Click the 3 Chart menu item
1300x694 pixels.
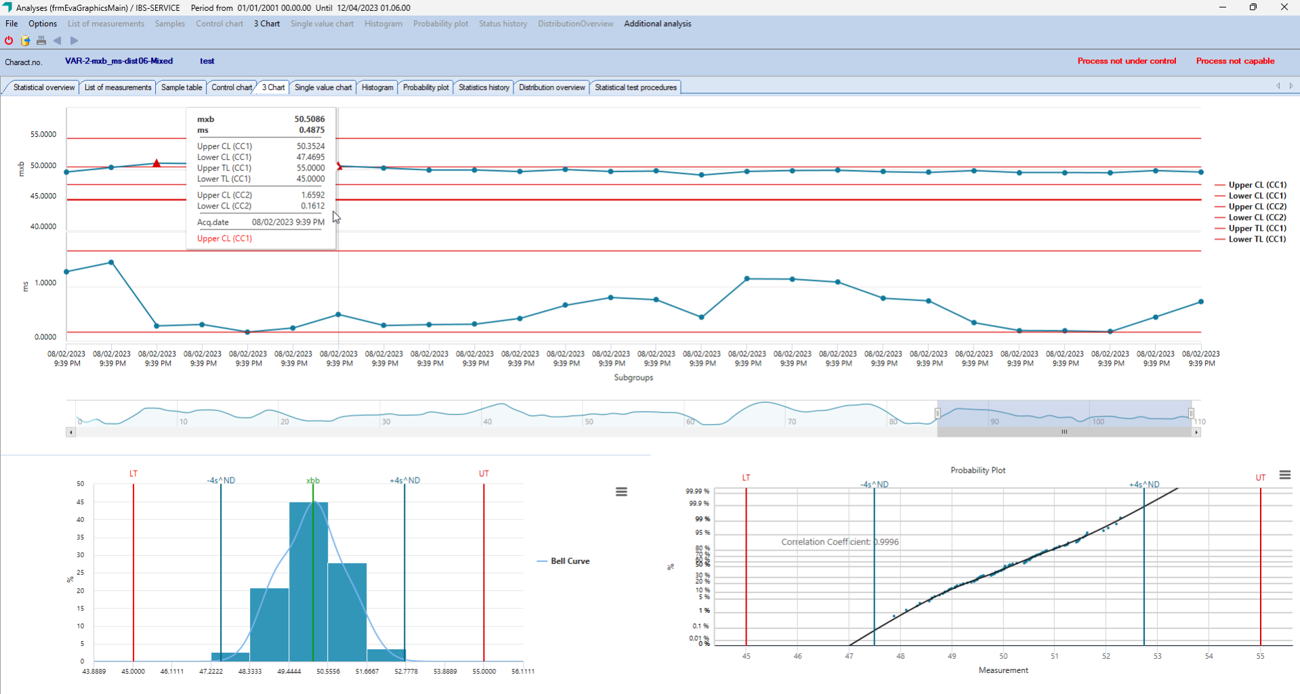[x=266, y=24]
